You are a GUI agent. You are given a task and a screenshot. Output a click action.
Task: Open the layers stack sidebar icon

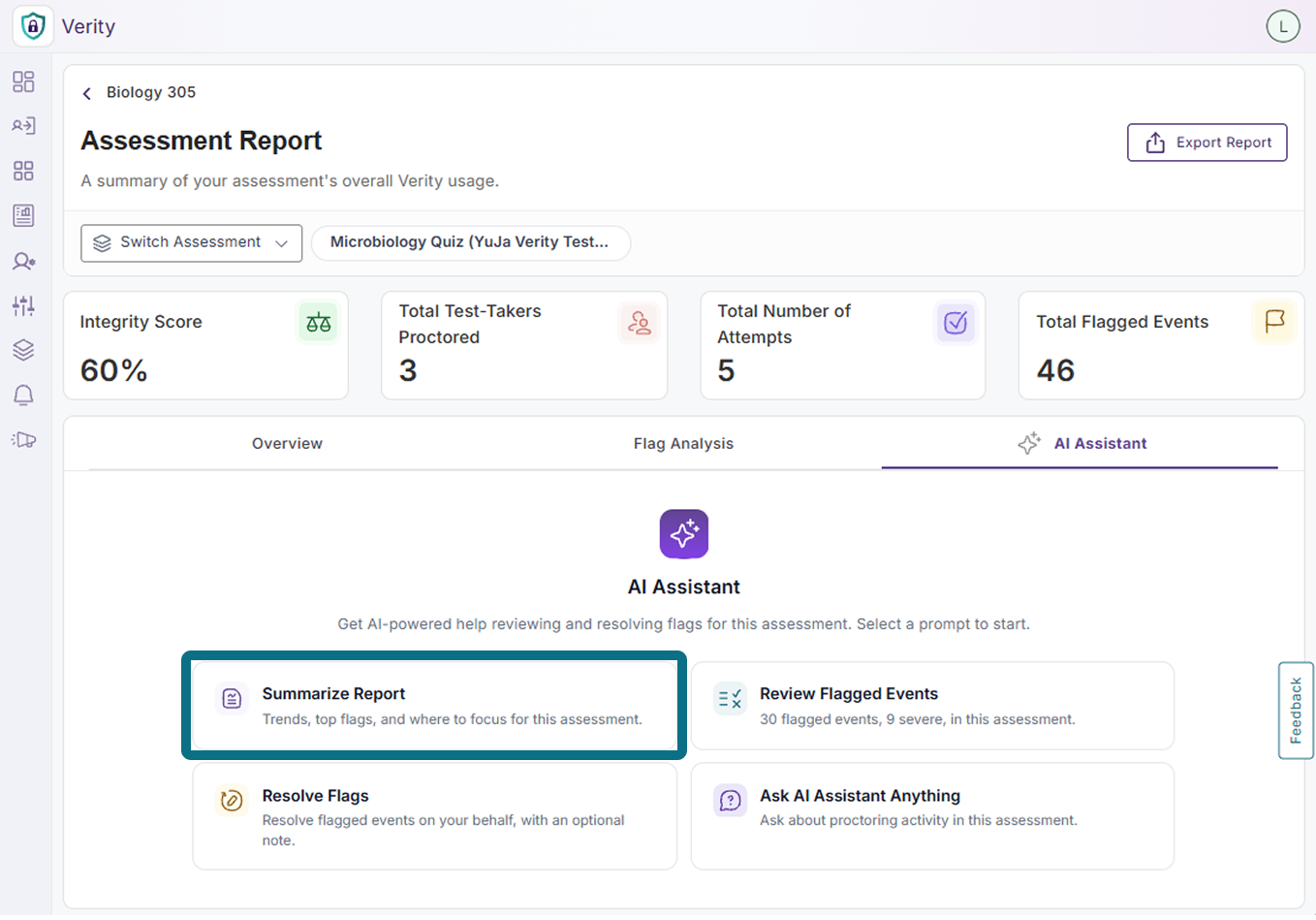click(23, 350)
